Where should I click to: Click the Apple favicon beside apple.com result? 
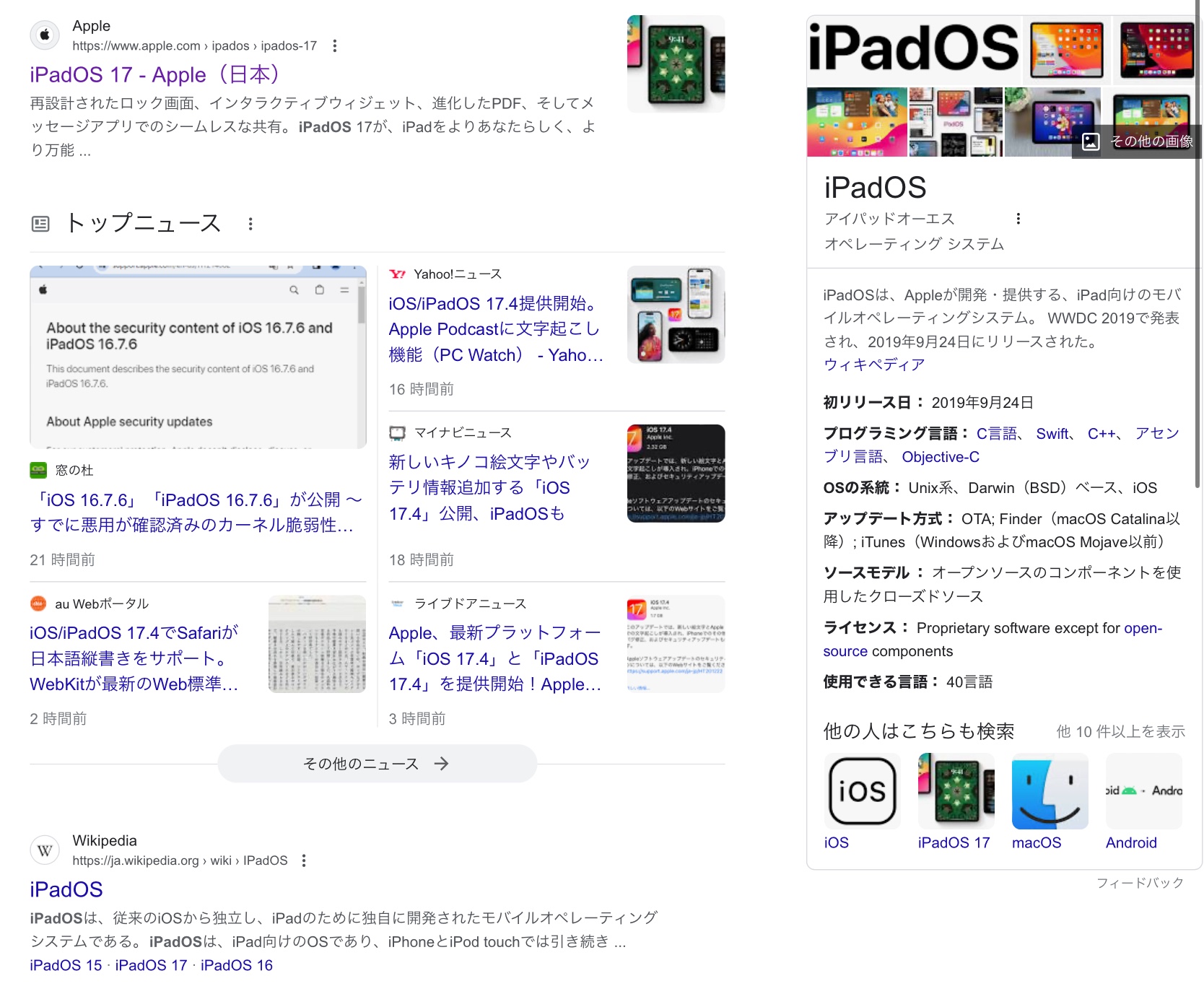point(45,35)
